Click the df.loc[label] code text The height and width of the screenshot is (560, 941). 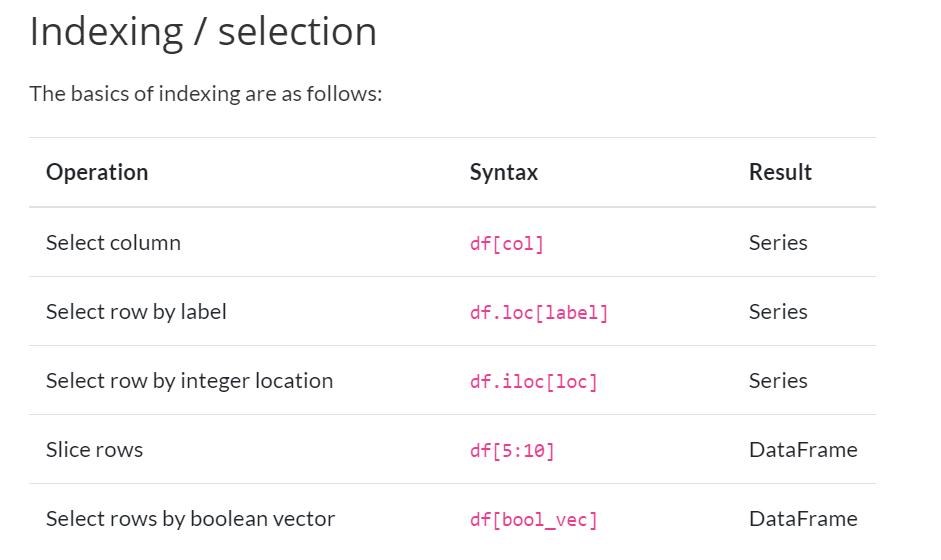tap(539, 312)
